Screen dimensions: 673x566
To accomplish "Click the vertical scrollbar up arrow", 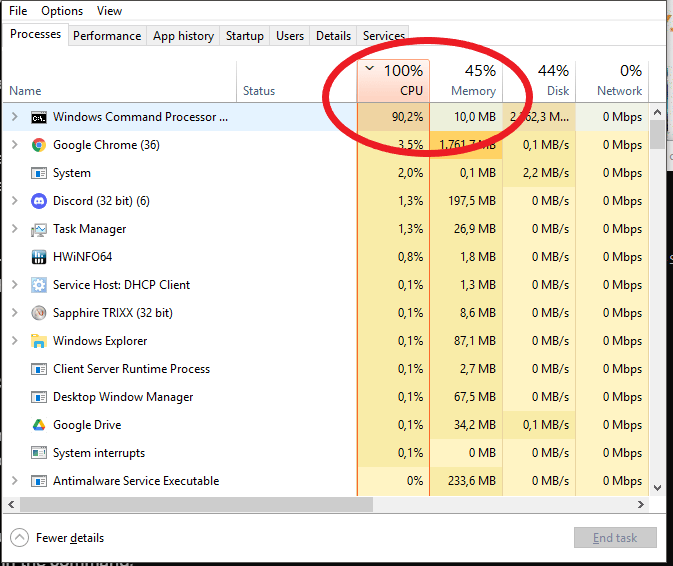I will coord(657,112).
